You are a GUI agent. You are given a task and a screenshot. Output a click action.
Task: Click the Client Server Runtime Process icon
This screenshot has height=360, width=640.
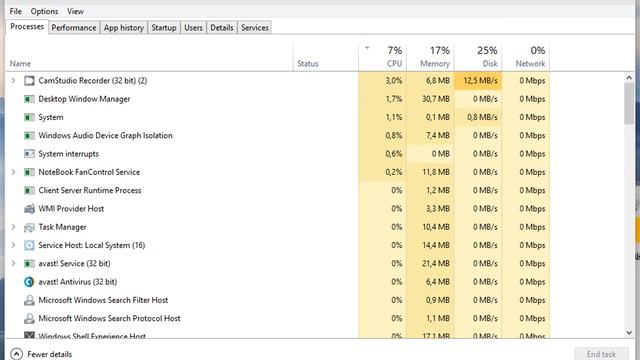click(x=29, y=191)
